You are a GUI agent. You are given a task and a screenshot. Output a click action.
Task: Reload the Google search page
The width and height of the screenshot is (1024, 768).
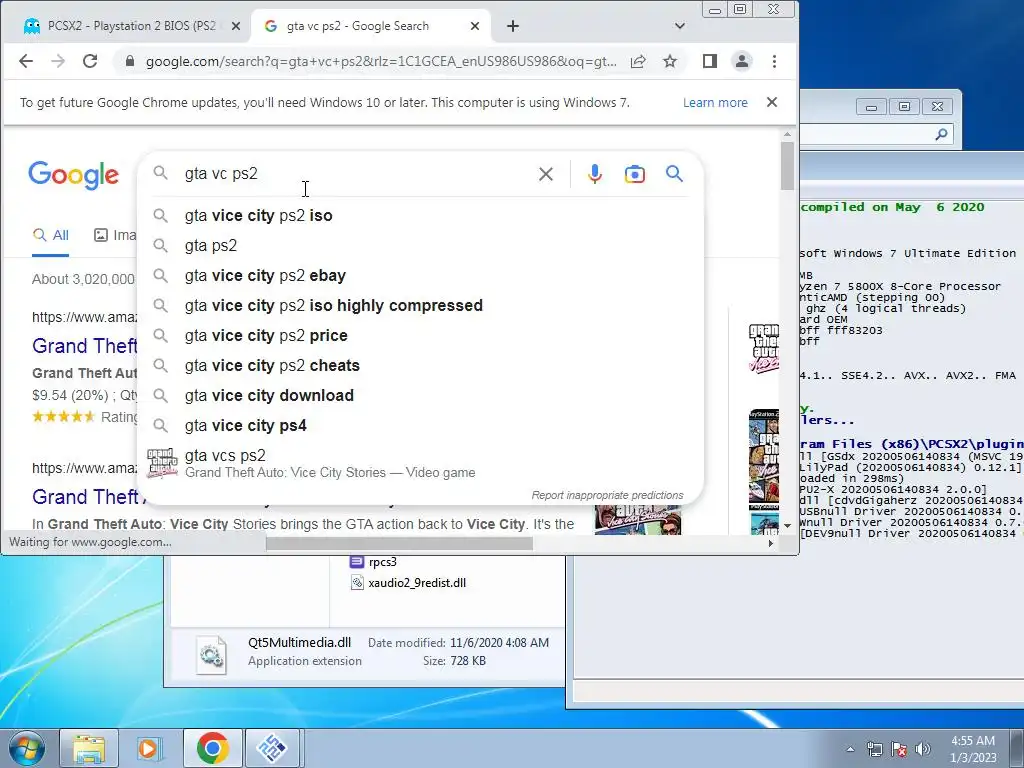pyautogui.click(x=90, y=61)
